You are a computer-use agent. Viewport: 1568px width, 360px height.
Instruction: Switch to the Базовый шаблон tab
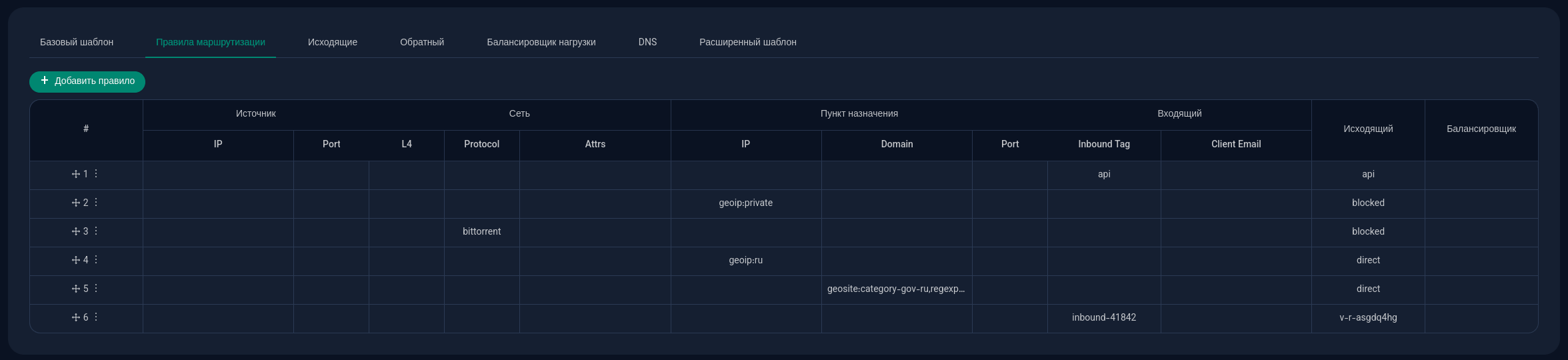(77, 42)
